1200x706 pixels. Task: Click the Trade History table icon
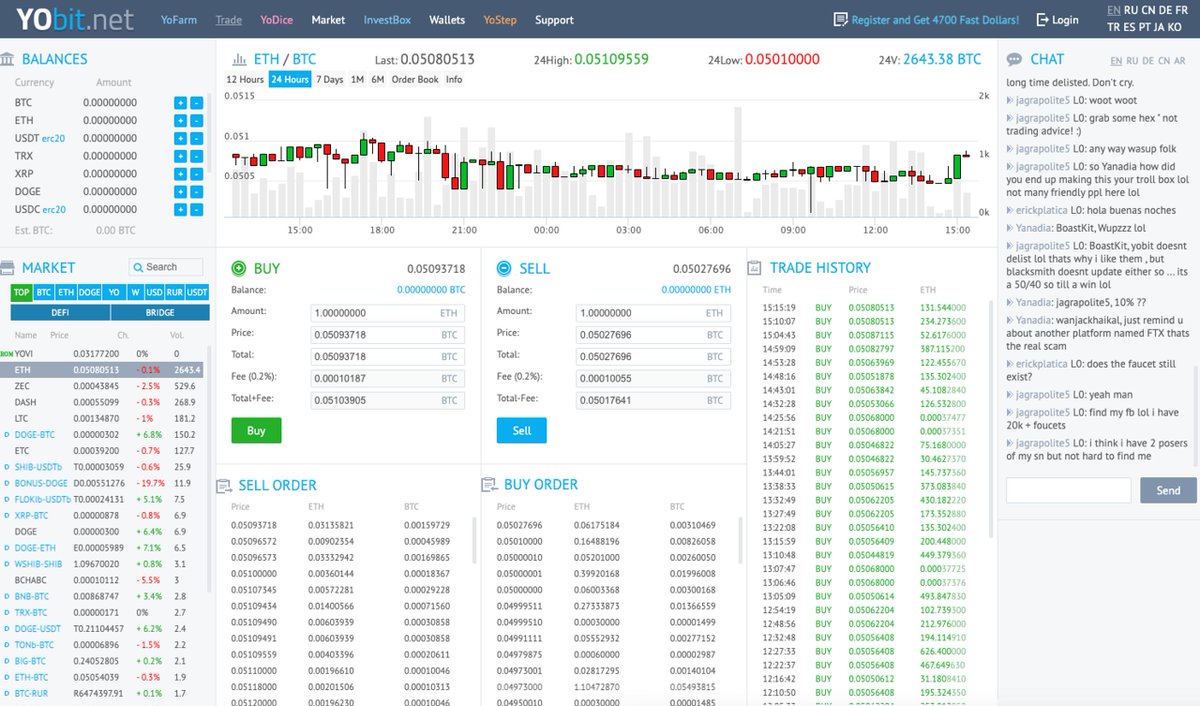(x=755, y=268)
